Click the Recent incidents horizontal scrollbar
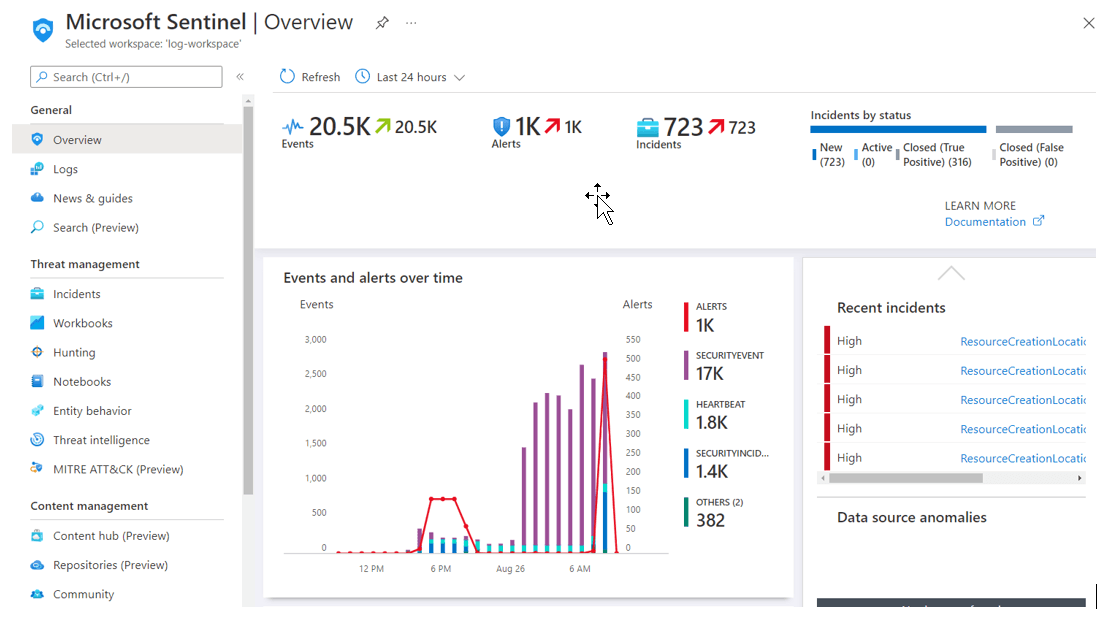Viewport: 1110px width, 620px height. (x=950, y=478)
